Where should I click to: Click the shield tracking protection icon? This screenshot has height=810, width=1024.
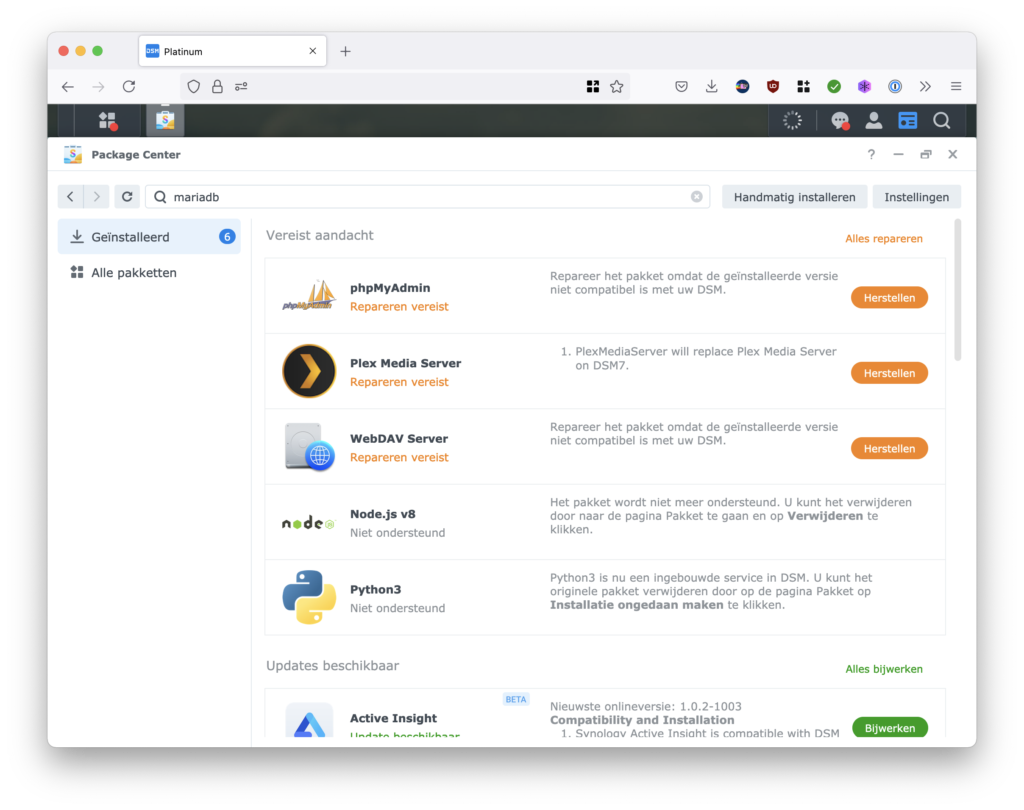click(x=193, y=86)
